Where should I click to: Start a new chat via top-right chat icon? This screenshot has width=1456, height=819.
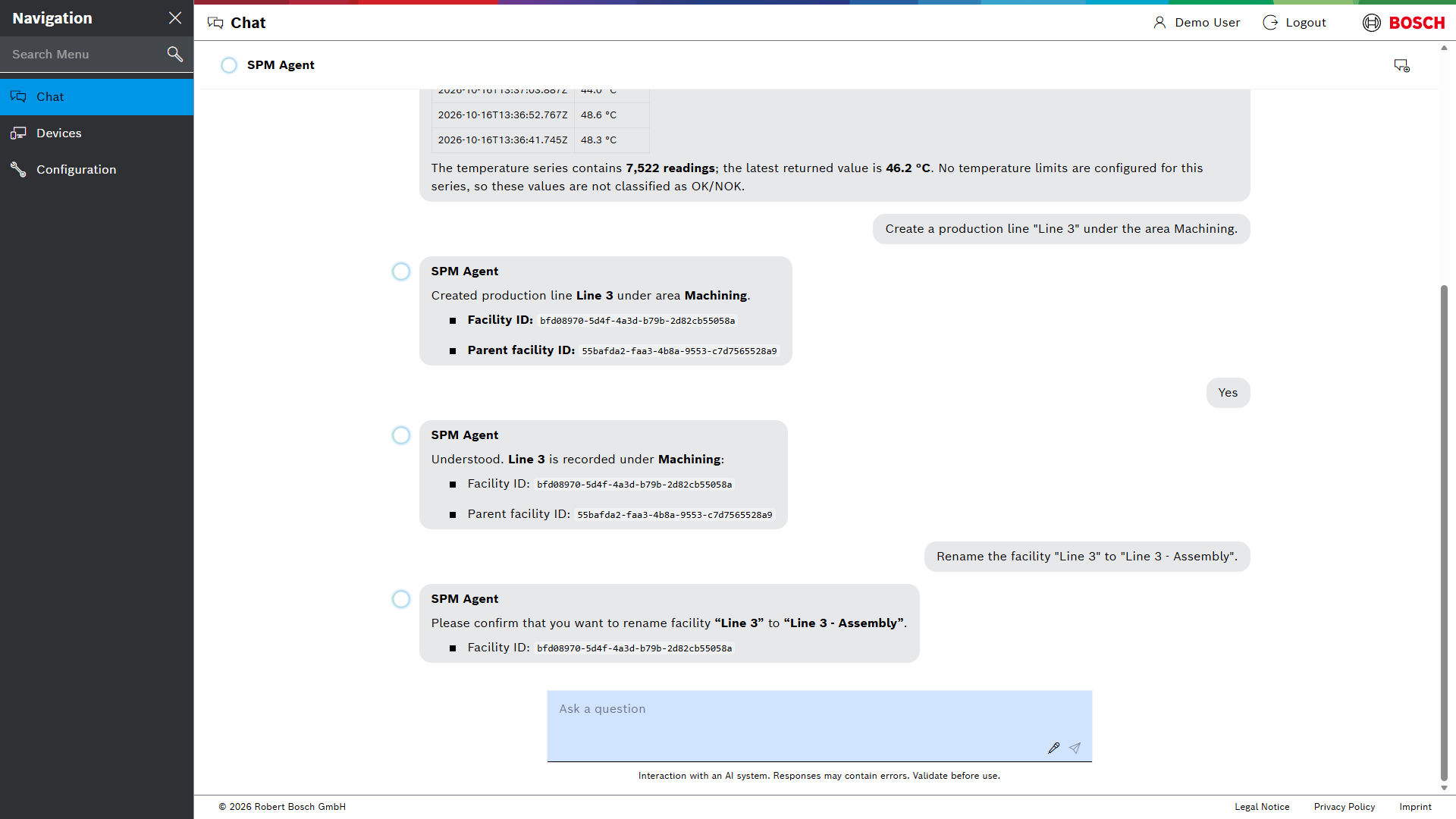tap(1401, 66)
